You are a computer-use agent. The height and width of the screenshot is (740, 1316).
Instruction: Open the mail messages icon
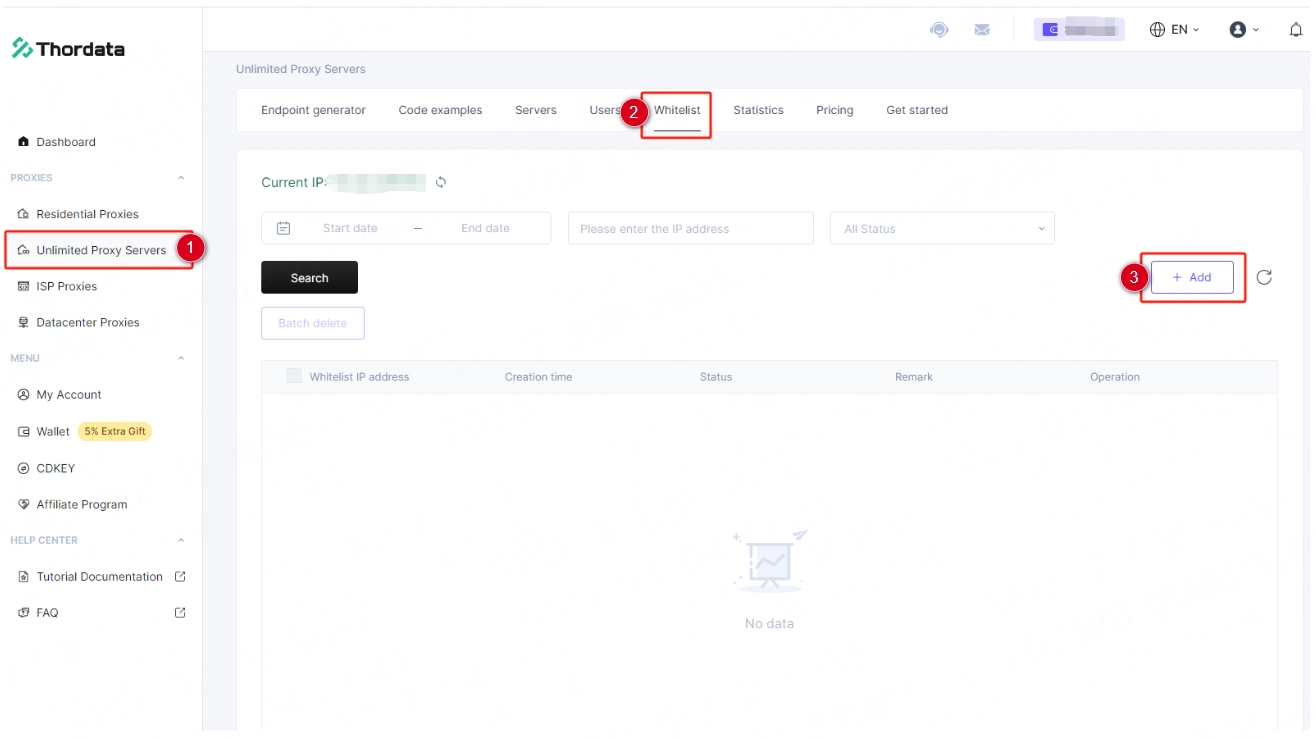[x=982, y=30]
